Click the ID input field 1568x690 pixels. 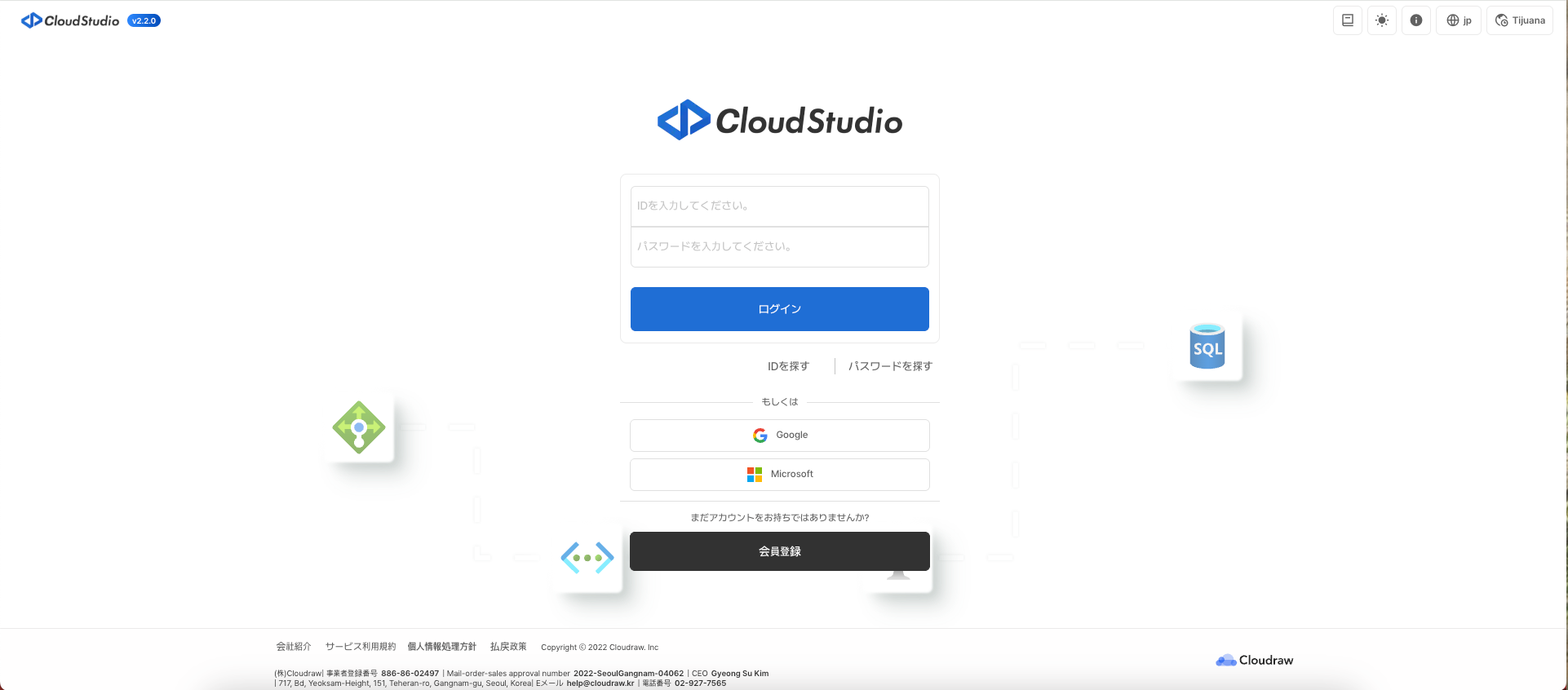tap(779, 206)
